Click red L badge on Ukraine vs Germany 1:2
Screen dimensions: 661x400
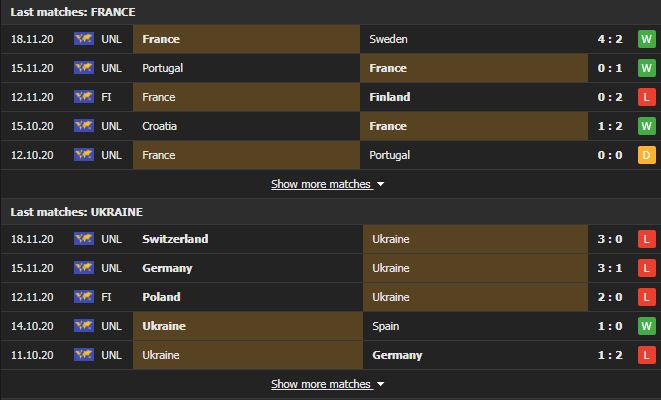(x=646, y=355)
